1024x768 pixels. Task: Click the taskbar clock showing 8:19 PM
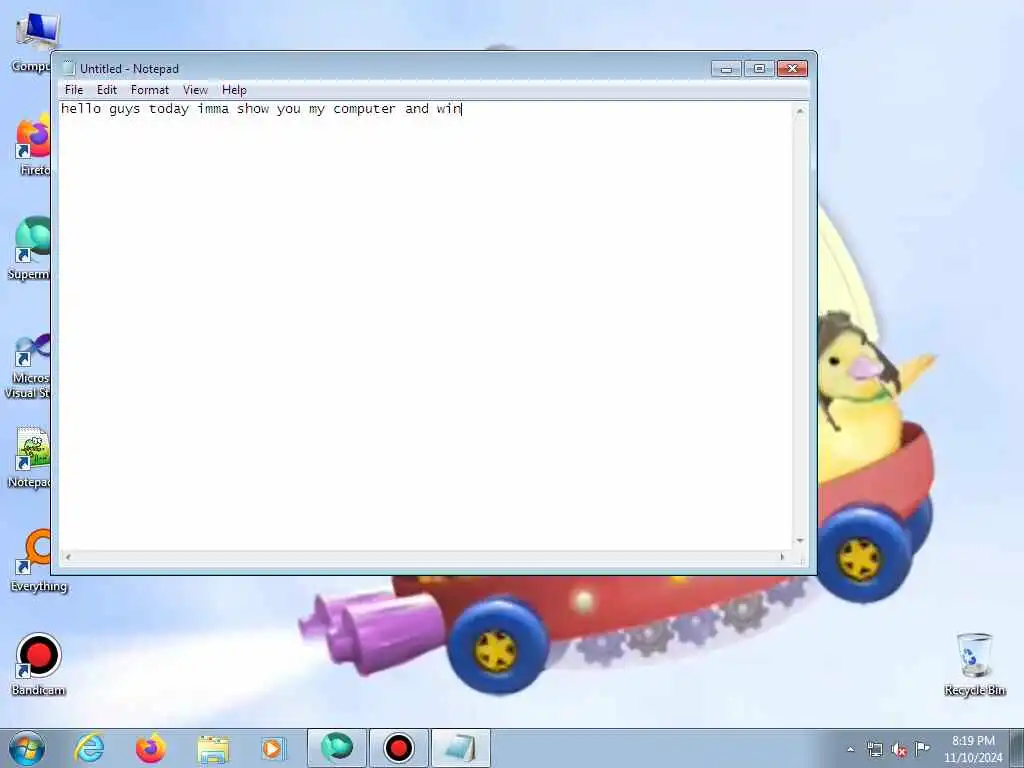(x=972, y=749)
